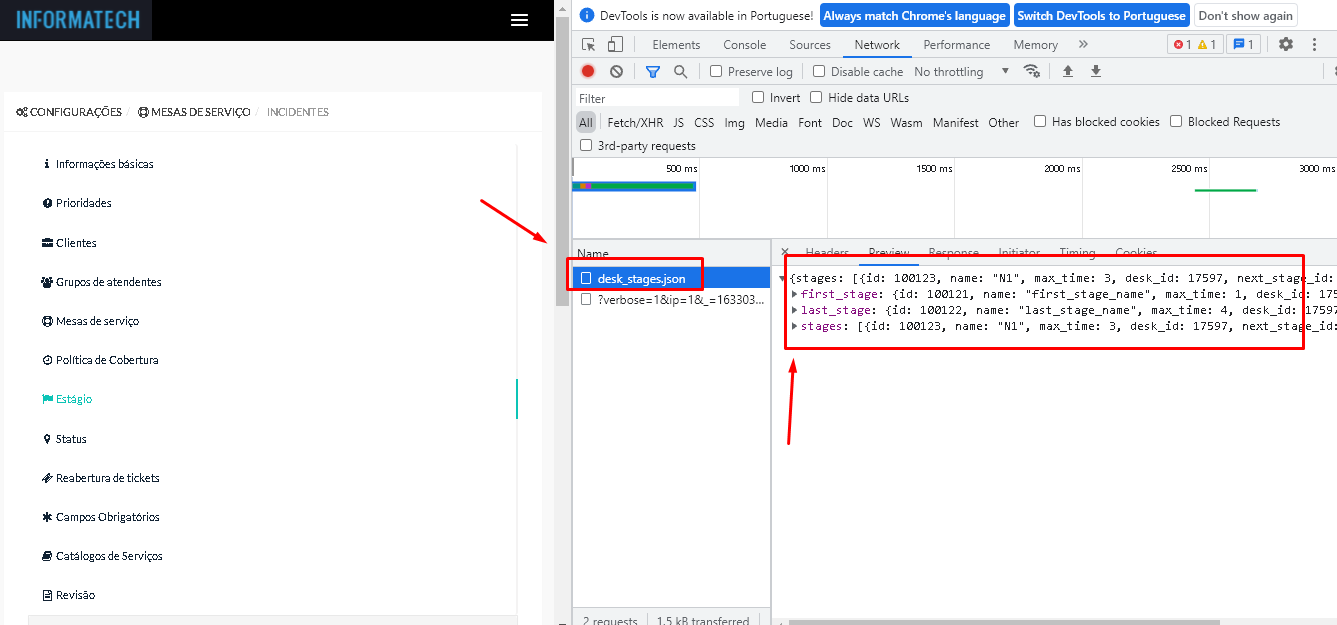Select the inspect element picker icon
The width and height of the screenshot is (1337, 625).
[589, 45]
